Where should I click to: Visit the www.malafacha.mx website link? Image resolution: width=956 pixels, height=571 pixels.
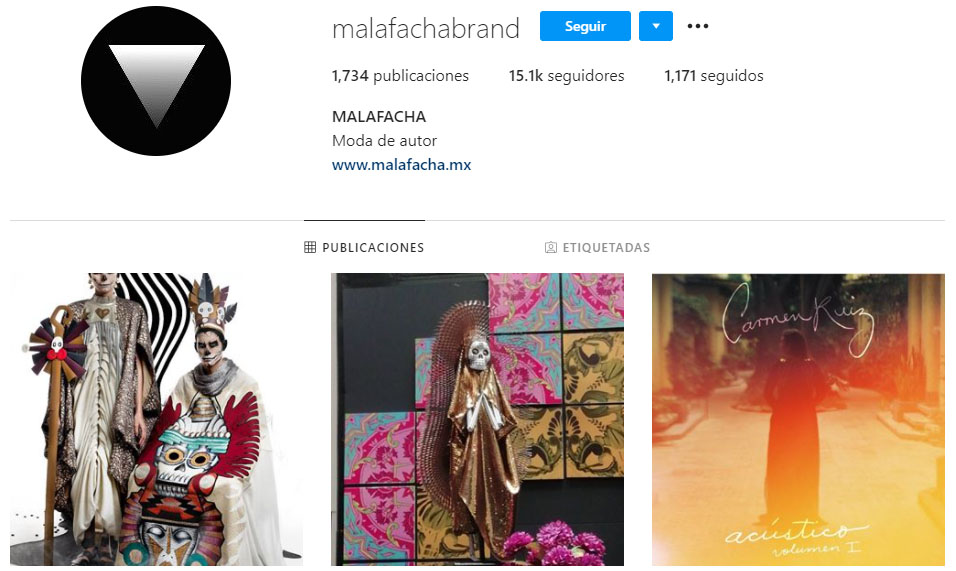[x=401, y=165]
